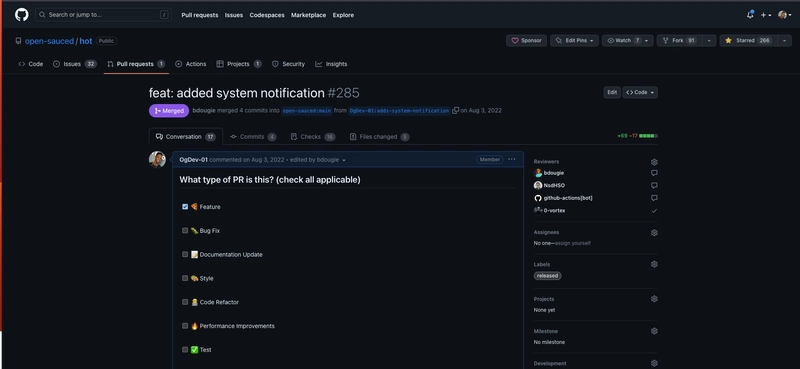Click NsdHSO's review comment icon
The image size is (800, 369).
click(654, 185)
